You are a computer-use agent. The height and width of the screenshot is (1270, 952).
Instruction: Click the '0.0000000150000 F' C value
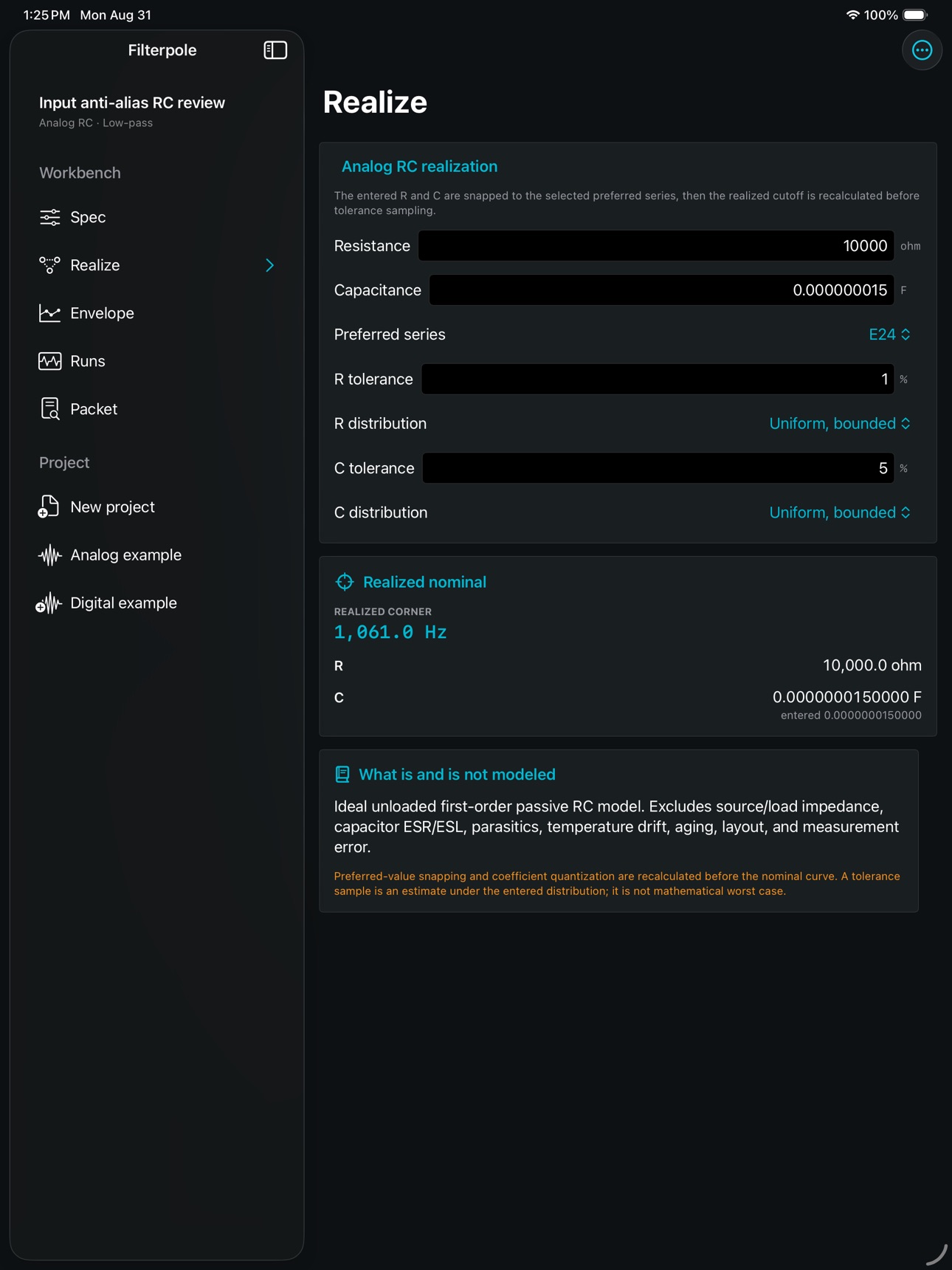pos(847,697)
